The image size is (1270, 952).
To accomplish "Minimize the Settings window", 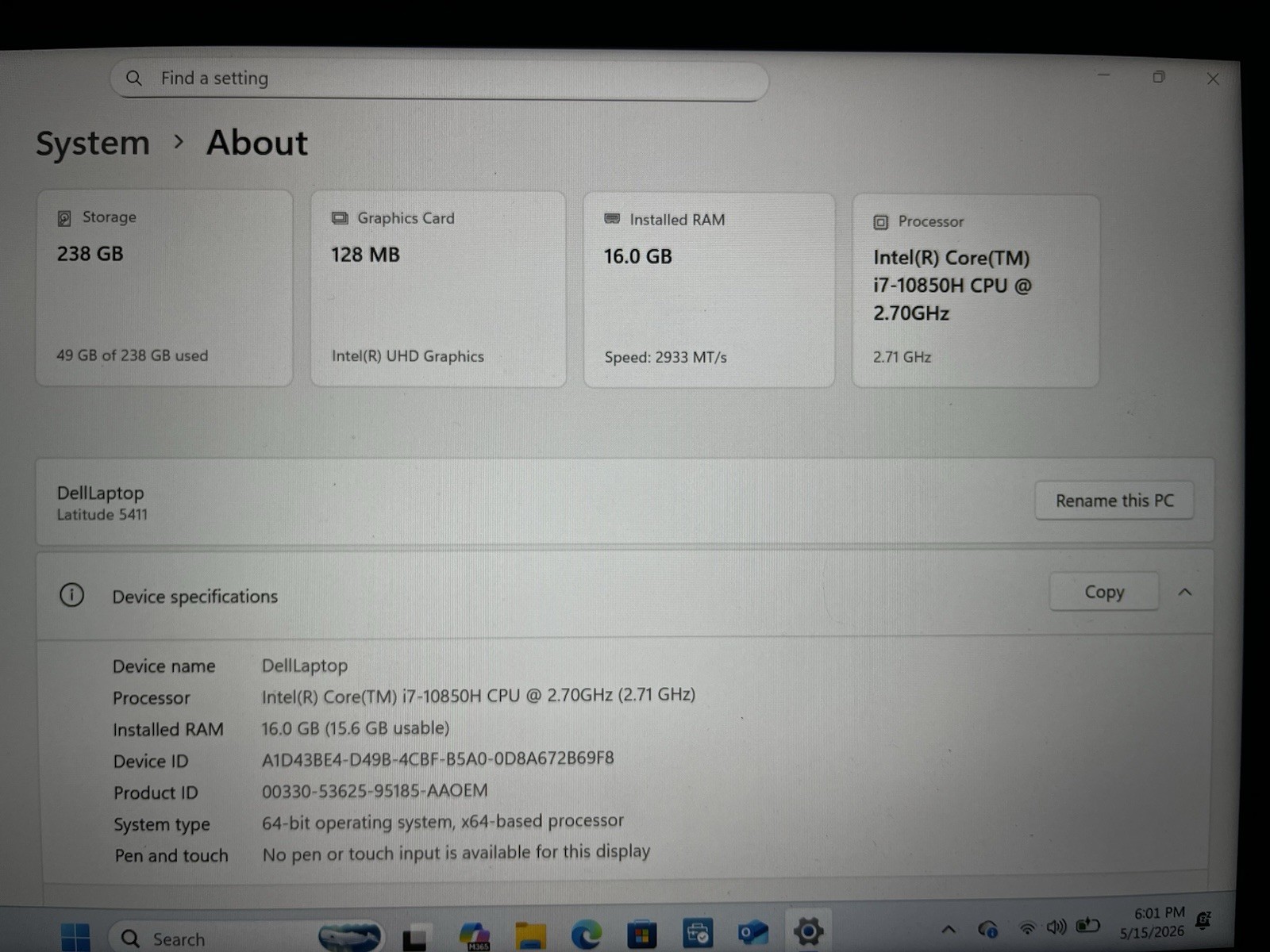I will pos(1104,75).
